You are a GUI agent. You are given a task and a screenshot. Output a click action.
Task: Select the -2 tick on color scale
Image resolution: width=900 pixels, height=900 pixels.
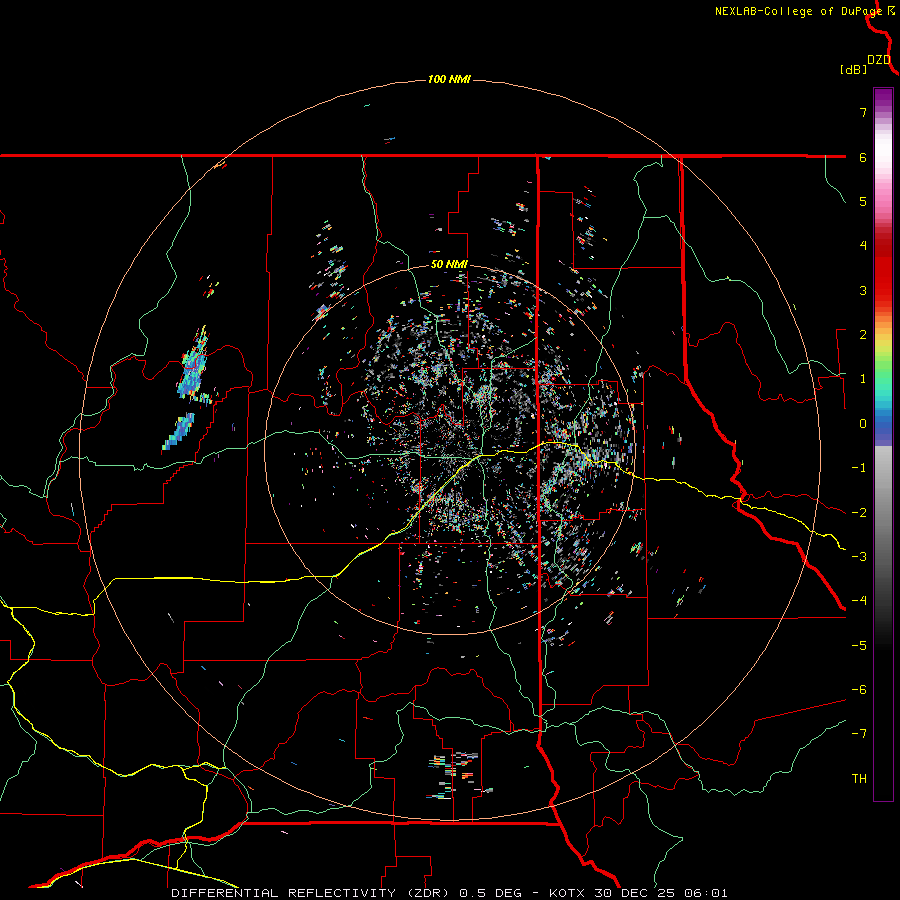click(x=859, y=513)
